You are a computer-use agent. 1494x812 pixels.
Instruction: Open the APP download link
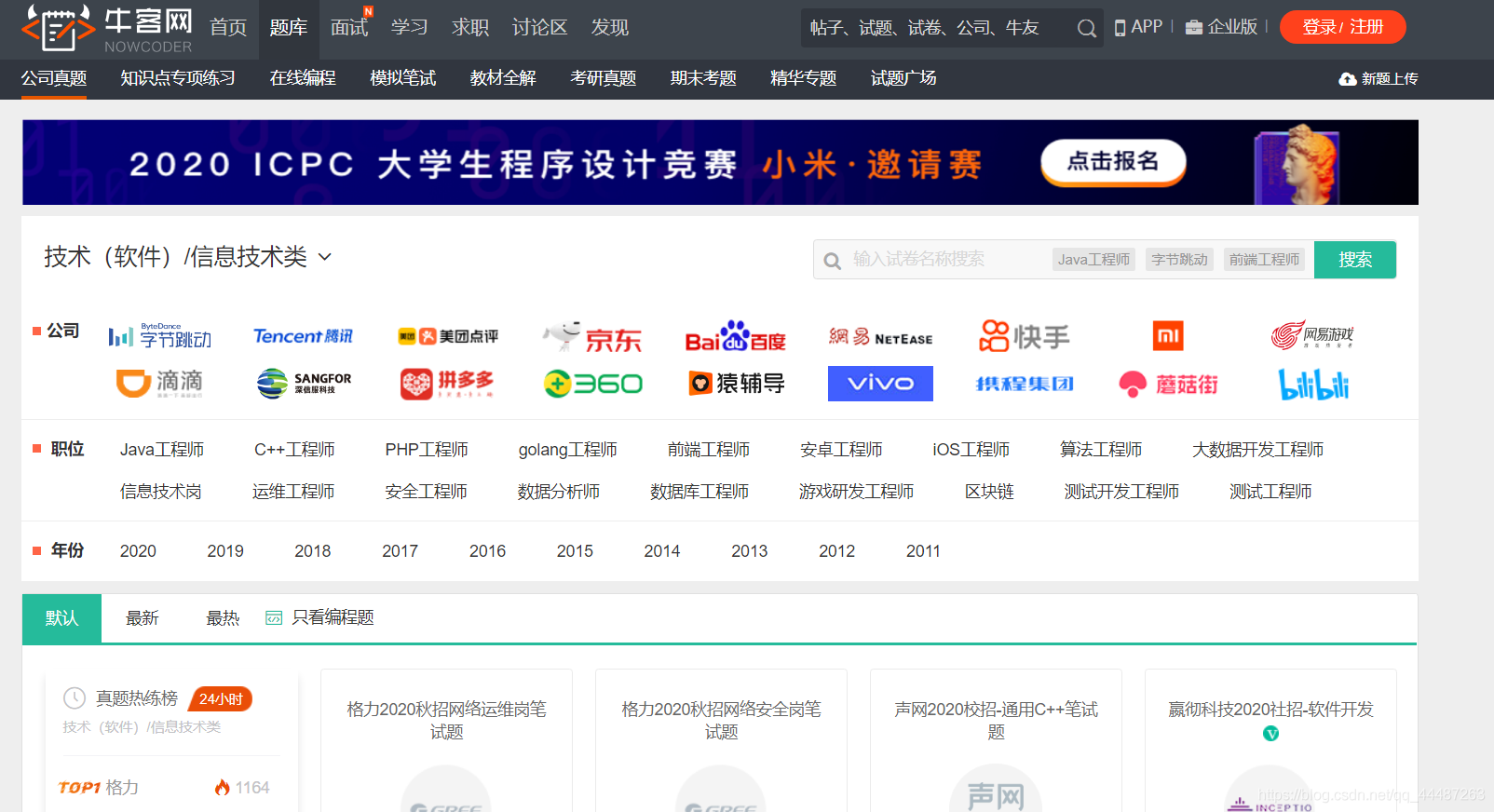1138,27
